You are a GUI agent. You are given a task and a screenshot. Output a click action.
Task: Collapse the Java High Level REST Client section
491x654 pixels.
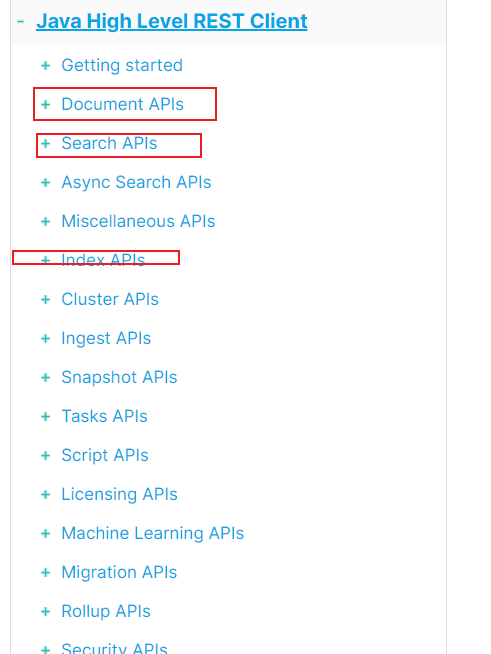(x=20, y=21)
